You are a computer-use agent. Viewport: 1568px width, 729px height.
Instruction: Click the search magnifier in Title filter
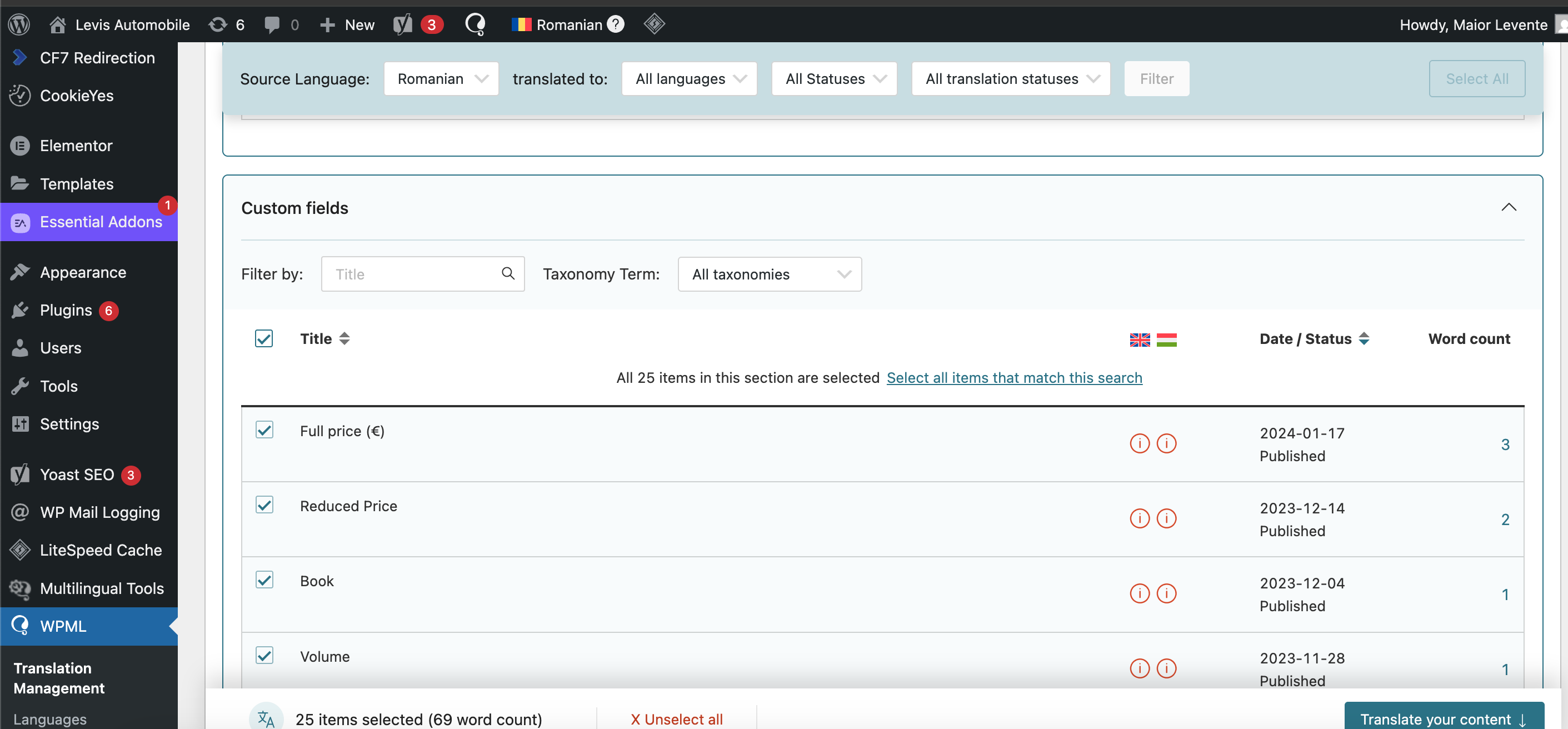[x=508, y=274]
